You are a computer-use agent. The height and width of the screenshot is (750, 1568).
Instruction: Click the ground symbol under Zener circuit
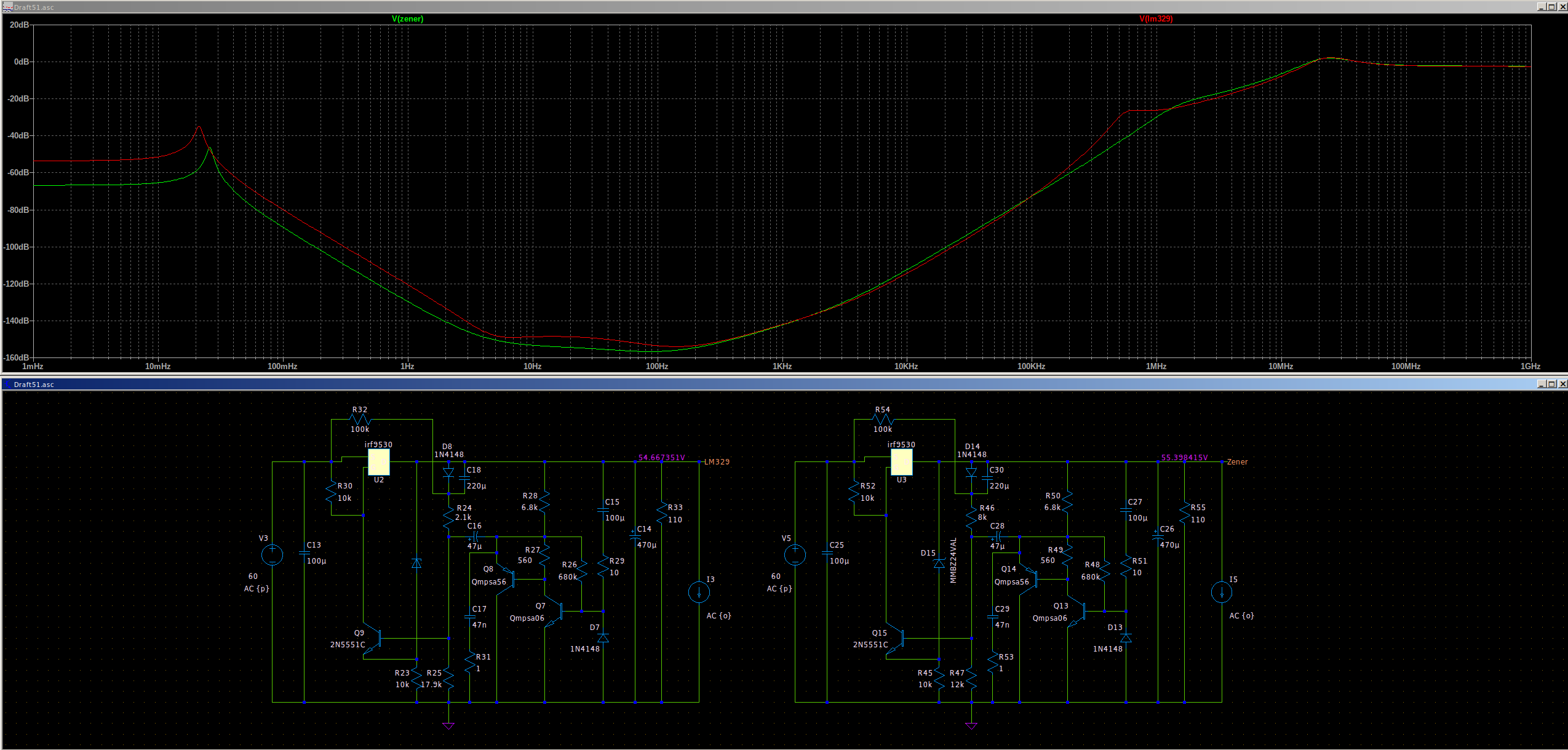tap(971, 726)
